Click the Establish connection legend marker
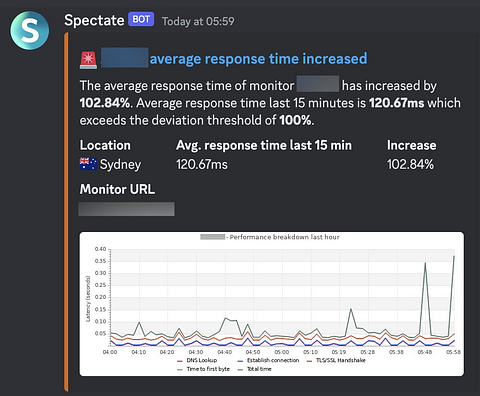Screen dimensions: 480x396 pyautogui.click(x=240, y=361)
